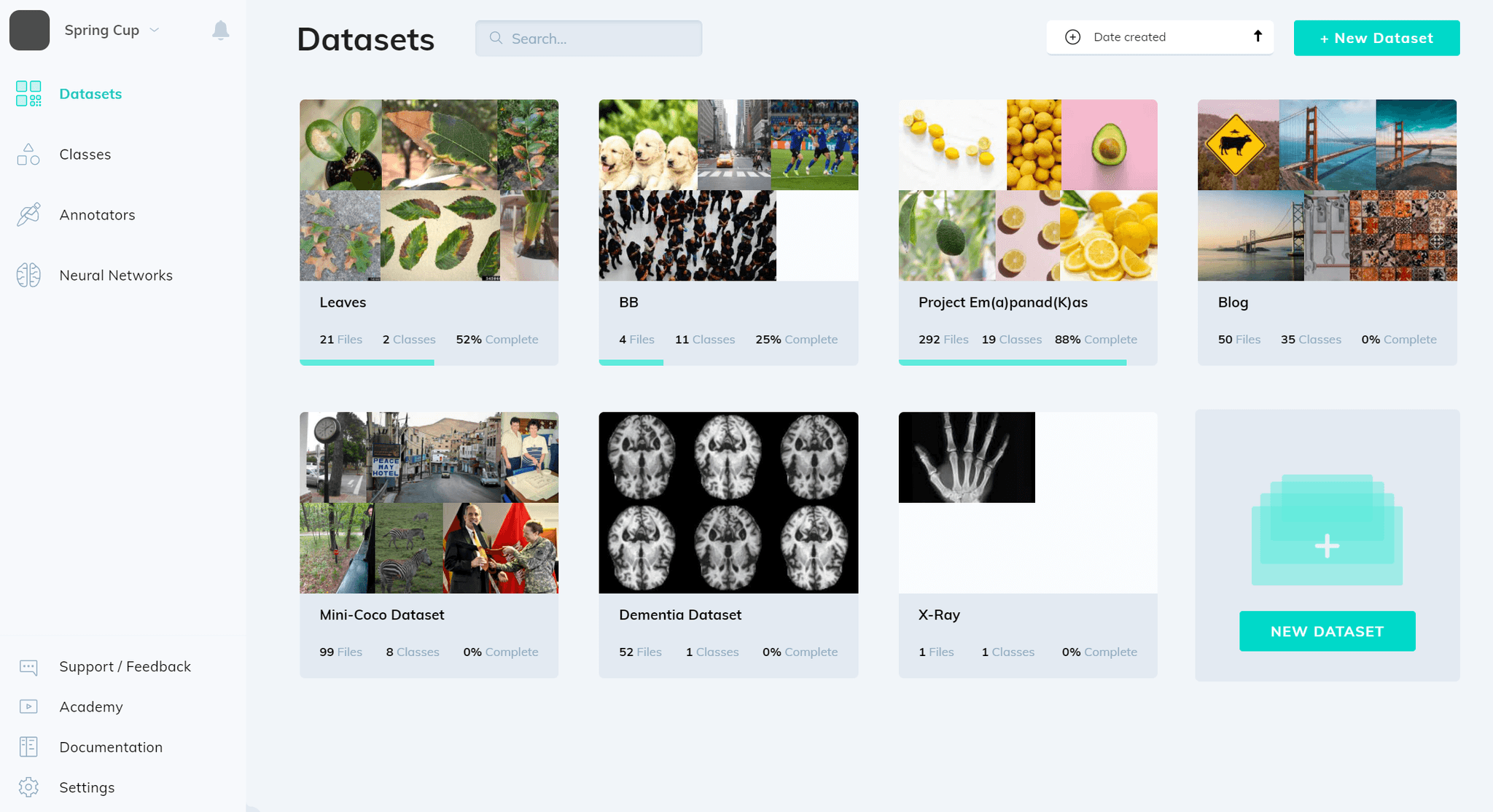Click the Annotators pen icon
The width and height of the screenshot is (1493, 812).
(28, 214)
